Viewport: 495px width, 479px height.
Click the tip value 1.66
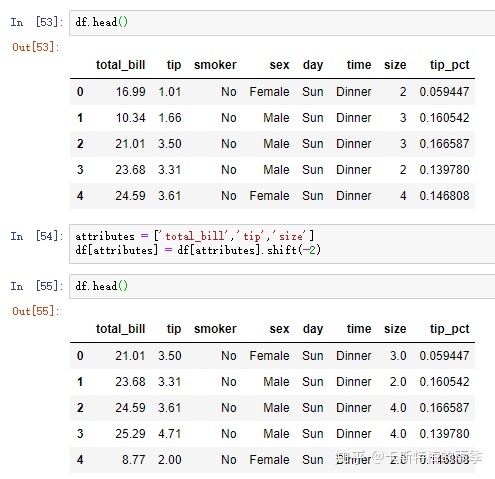point(170,118)
